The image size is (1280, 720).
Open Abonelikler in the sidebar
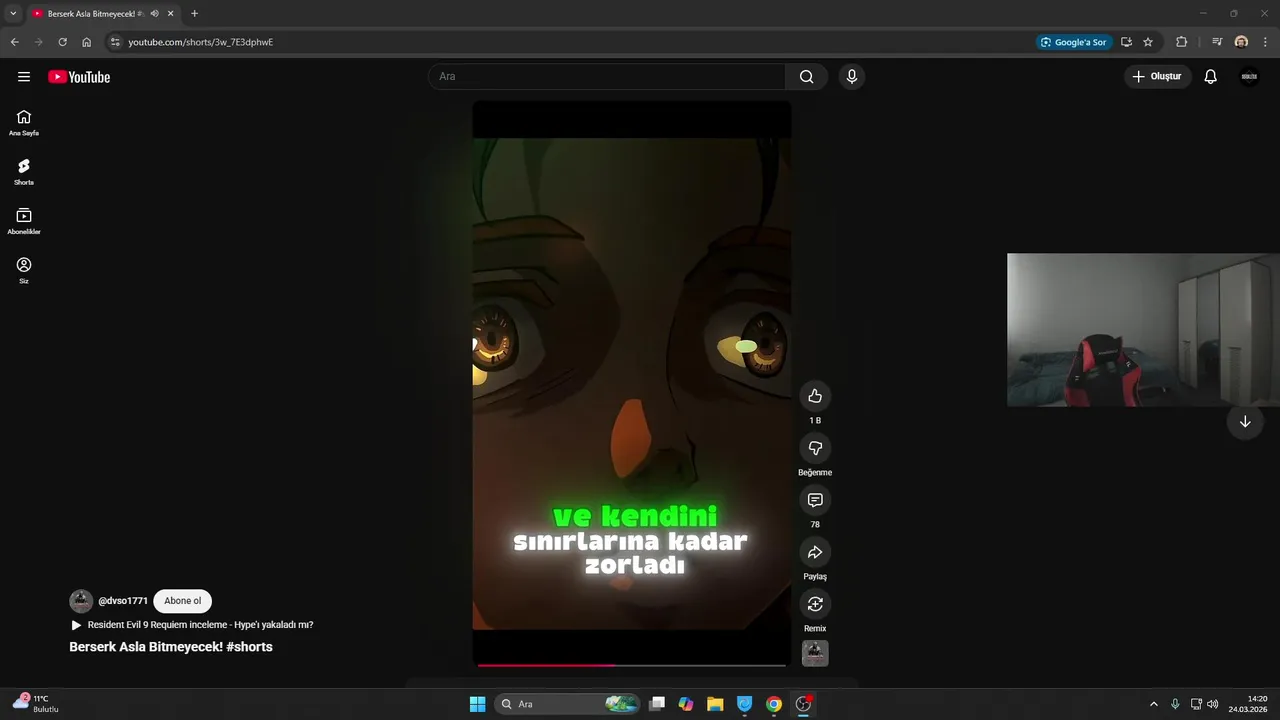[x=24, y=221]
